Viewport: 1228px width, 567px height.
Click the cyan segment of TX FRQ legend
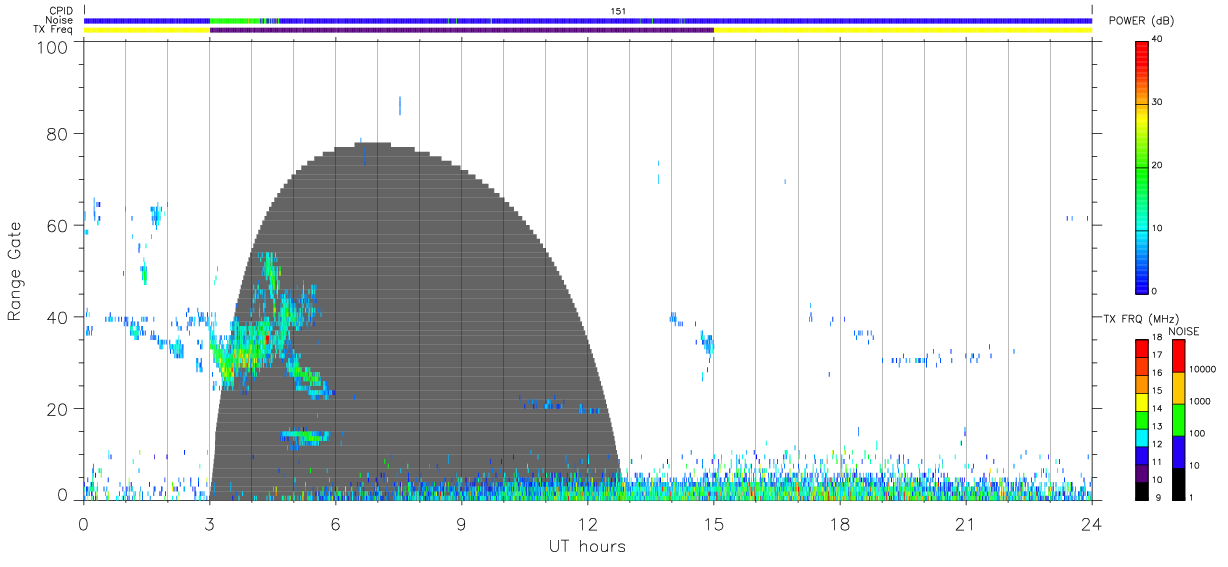(x=1141, y=440)
